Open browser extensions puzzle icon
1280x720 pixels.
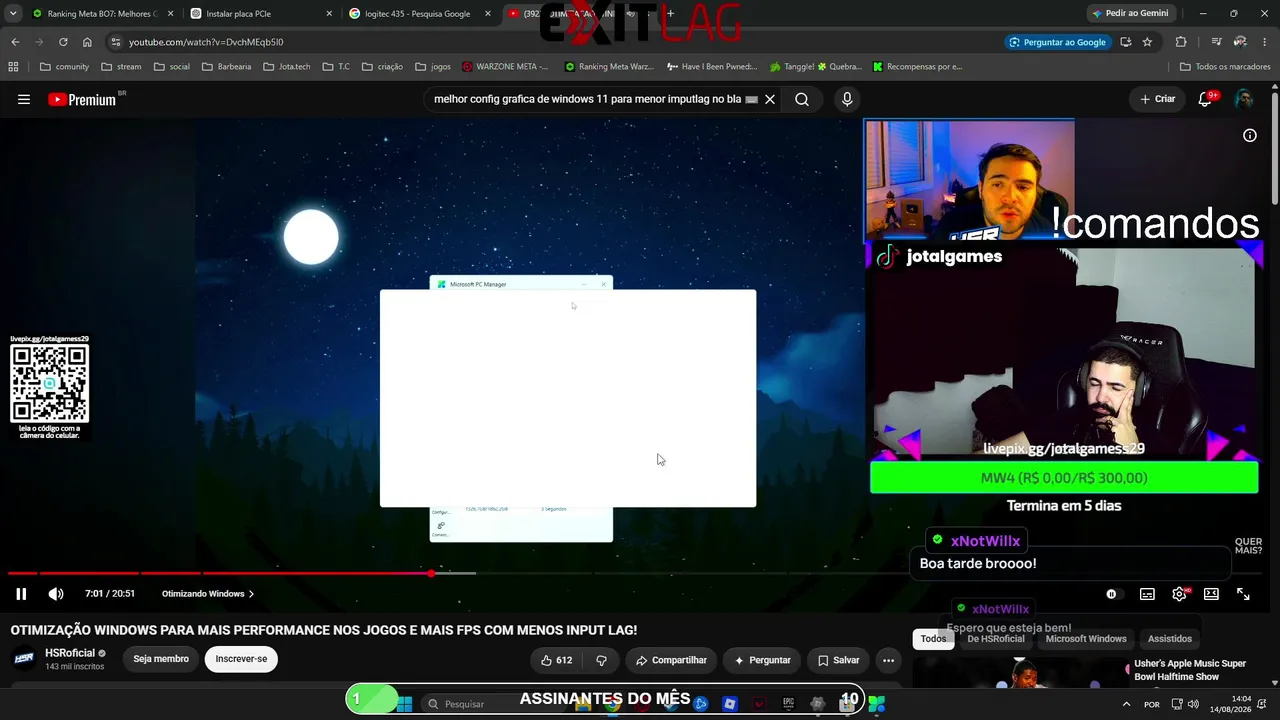(x=1181, y=42)
